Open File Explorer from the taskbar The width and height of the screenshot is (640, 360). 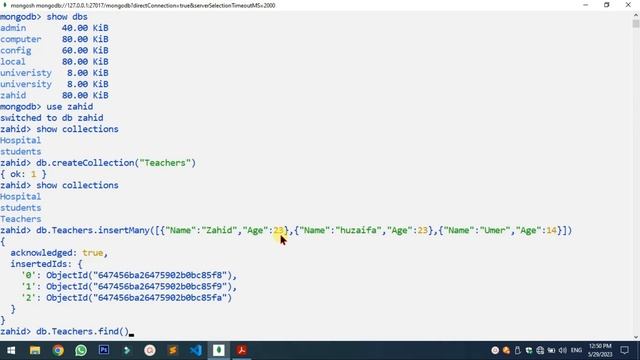point(35,350)
